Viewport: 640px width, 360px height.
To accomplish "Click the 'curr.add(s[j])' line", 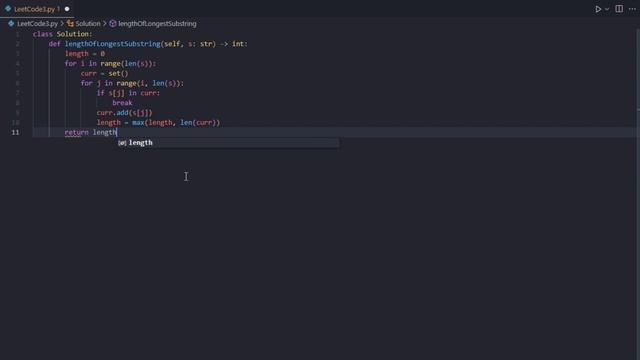I will 124,113.
